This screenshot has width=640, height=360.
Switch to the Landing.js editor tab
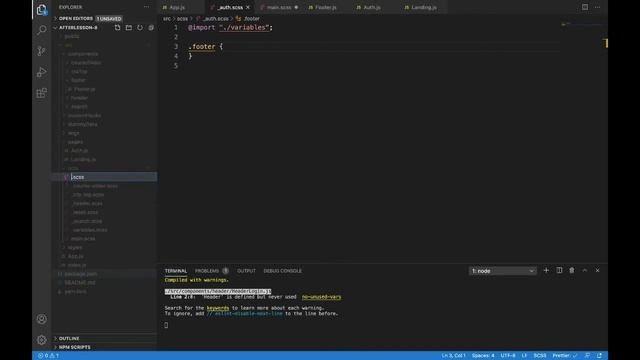424,7
